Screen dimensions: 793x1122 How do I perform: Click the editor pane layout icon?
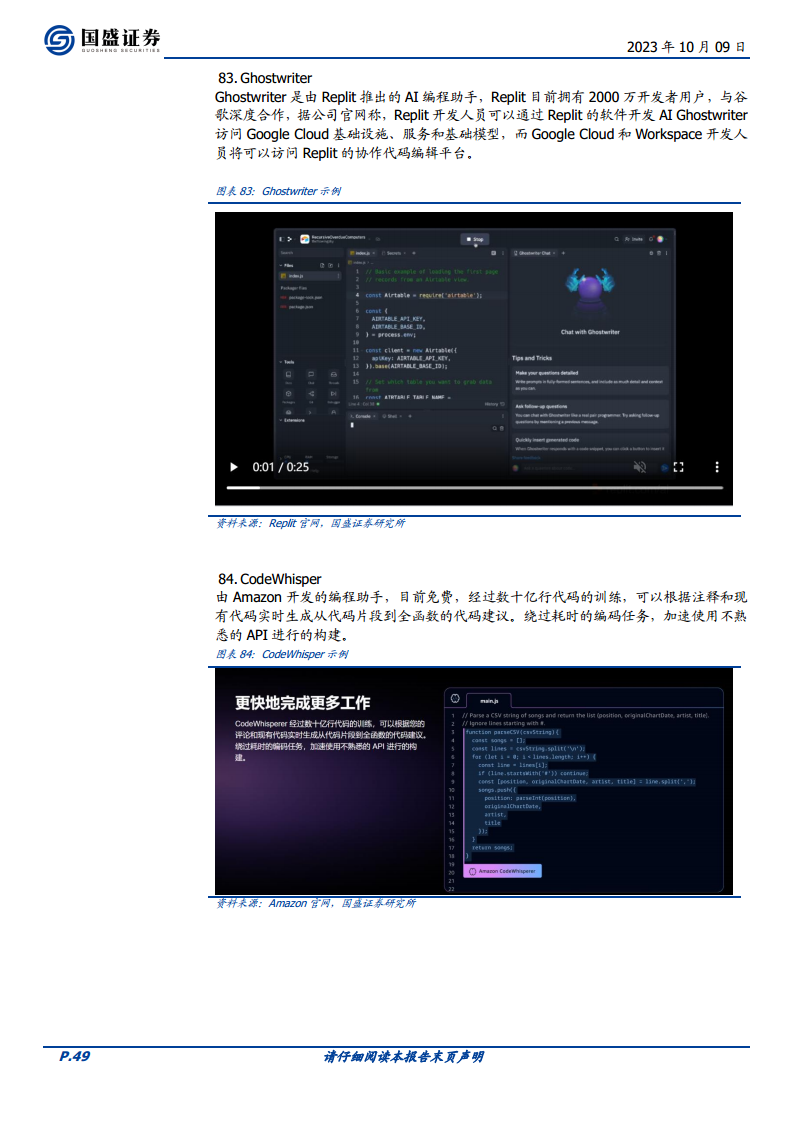[x=493, y=253]
